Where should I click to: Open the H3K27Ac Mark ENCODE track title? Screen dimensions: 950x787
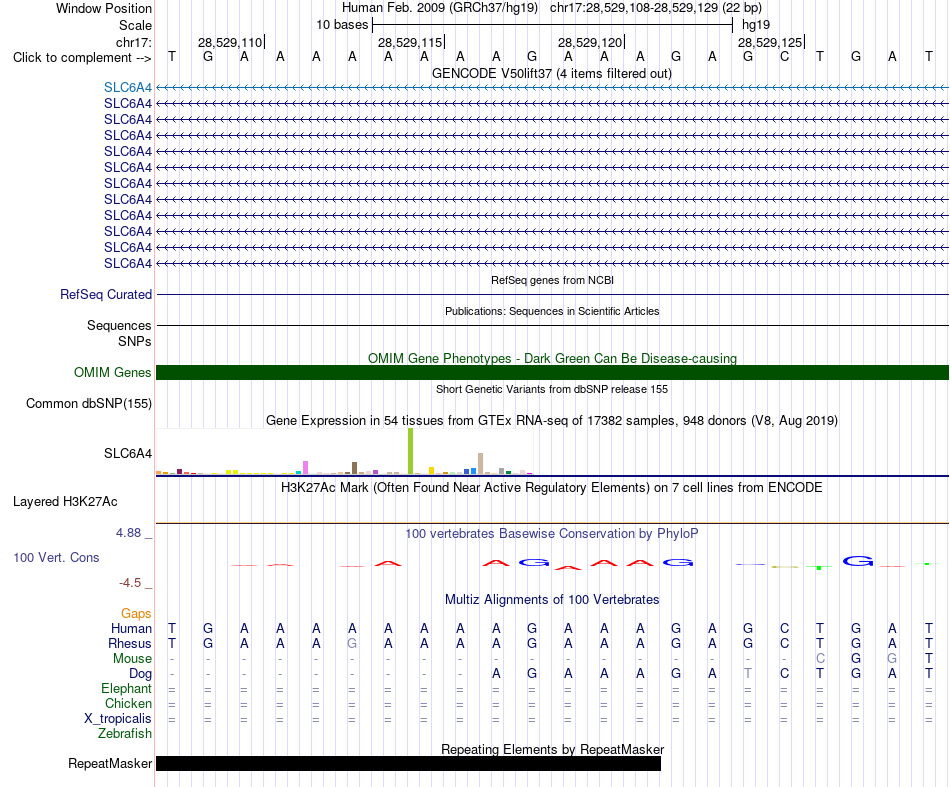[551, 488]
